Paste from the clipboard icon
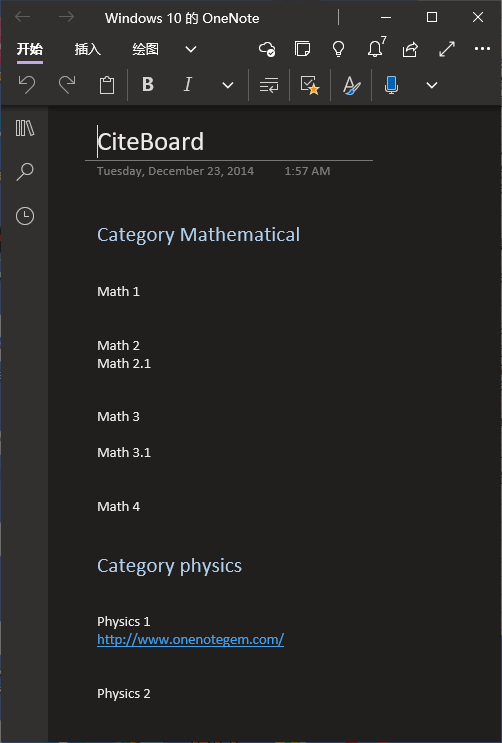Image resolution: width=502 pixels, height=743 pixels. pyautogui.click(x=107, y=85)
